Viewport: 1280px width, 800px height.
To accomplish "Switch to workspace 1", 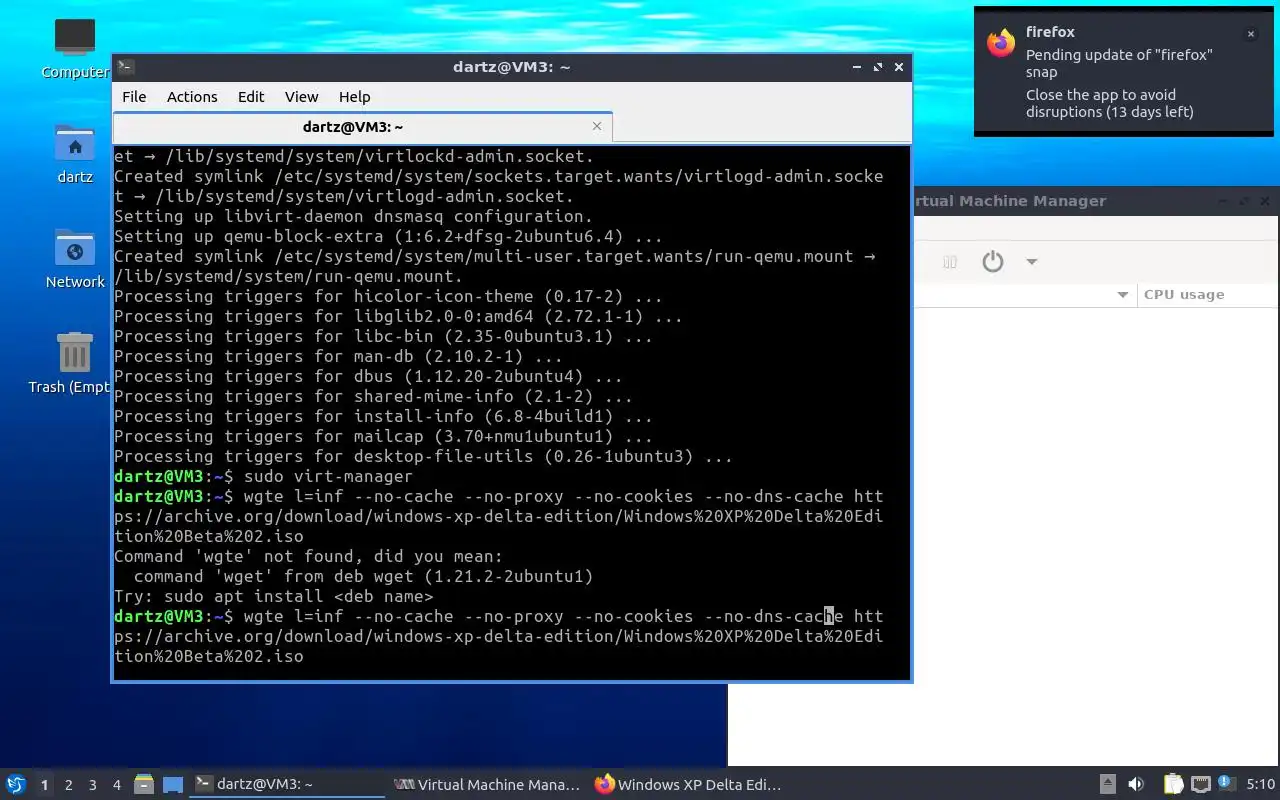I will (44, 785).
